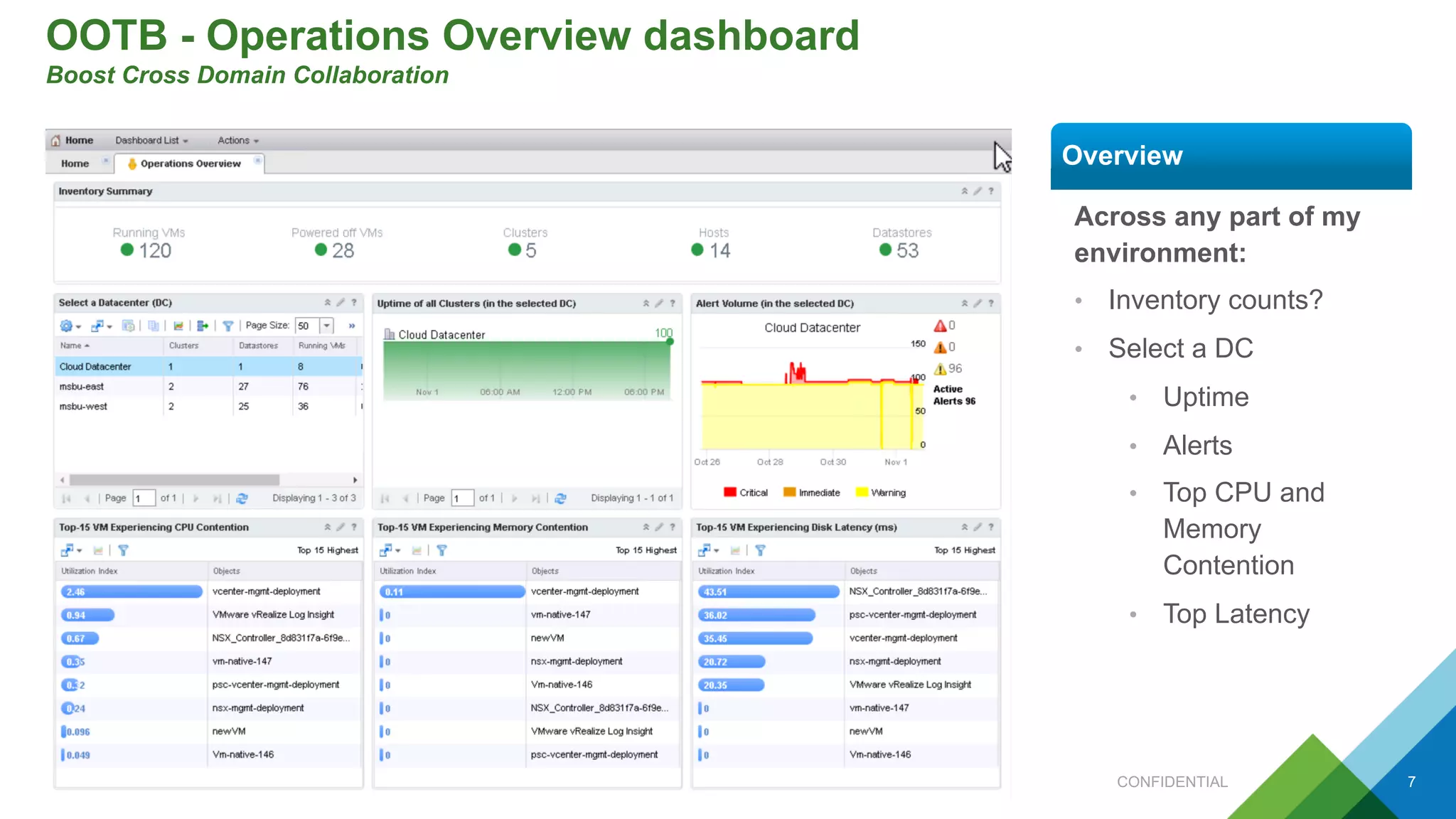Click the page number field in Datacenter widget

coord(144,498)
